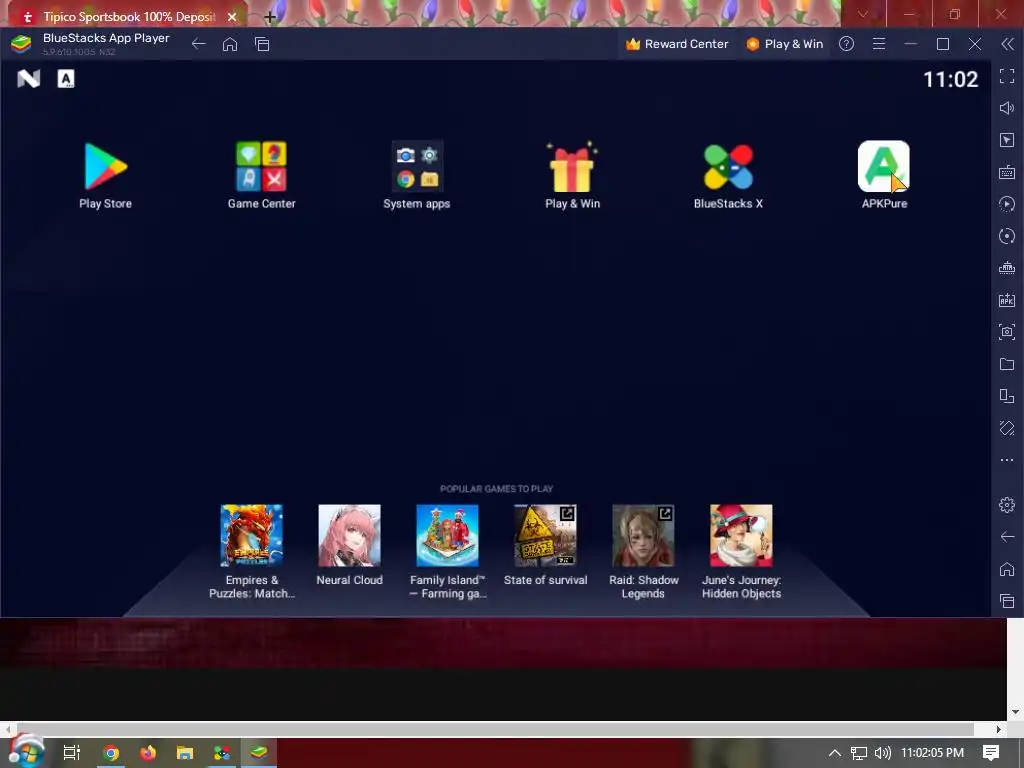This screenshot has height=768, width=1024.
Task: Click the Windows Start button
Action: click(26, 753)
